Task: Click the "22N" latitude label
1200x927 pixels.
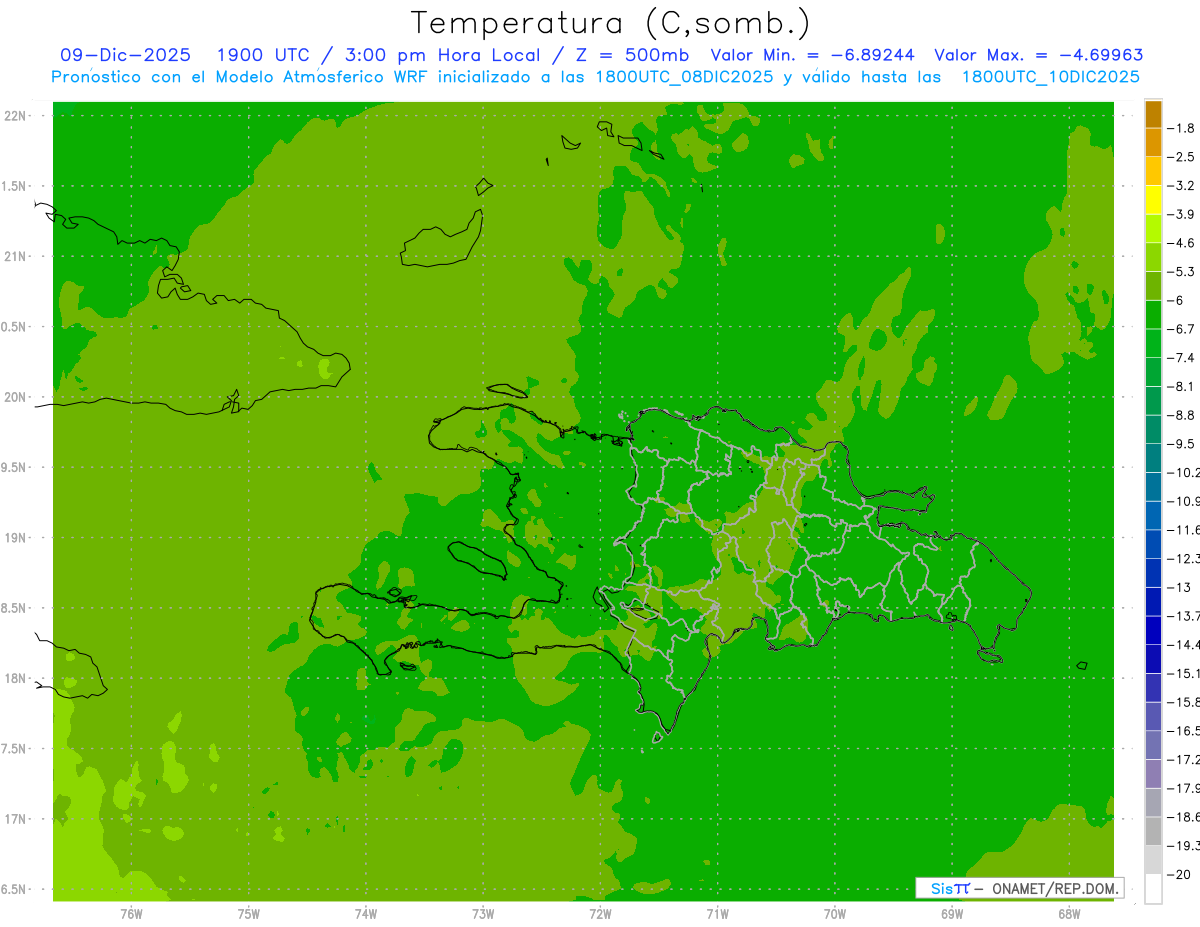Action: pyautogui.click(x=15, y=115)
